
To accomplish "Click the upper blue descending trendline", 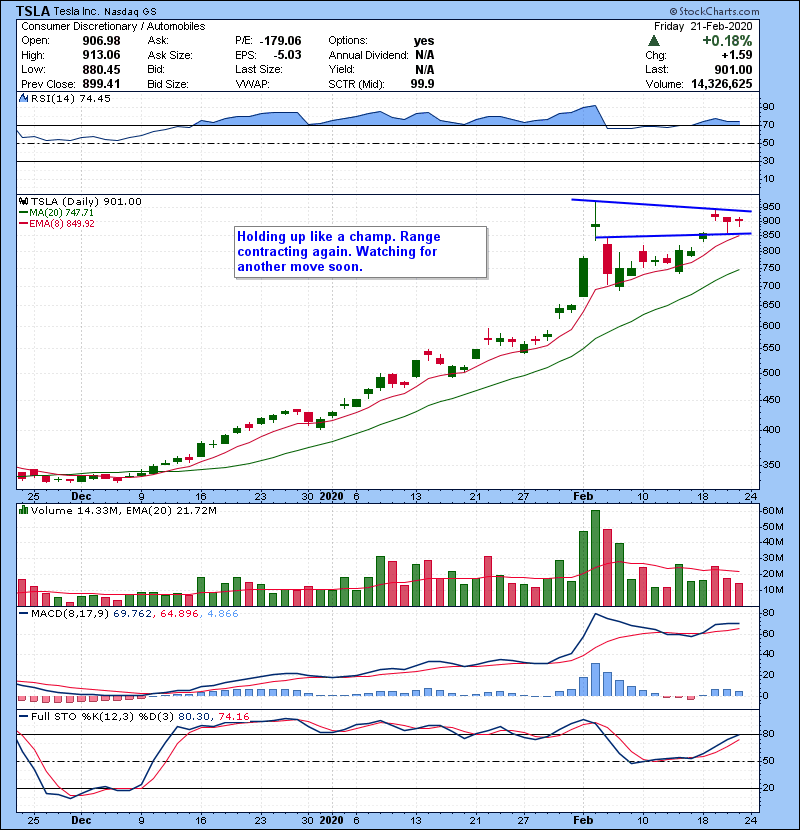I will 661,205.
